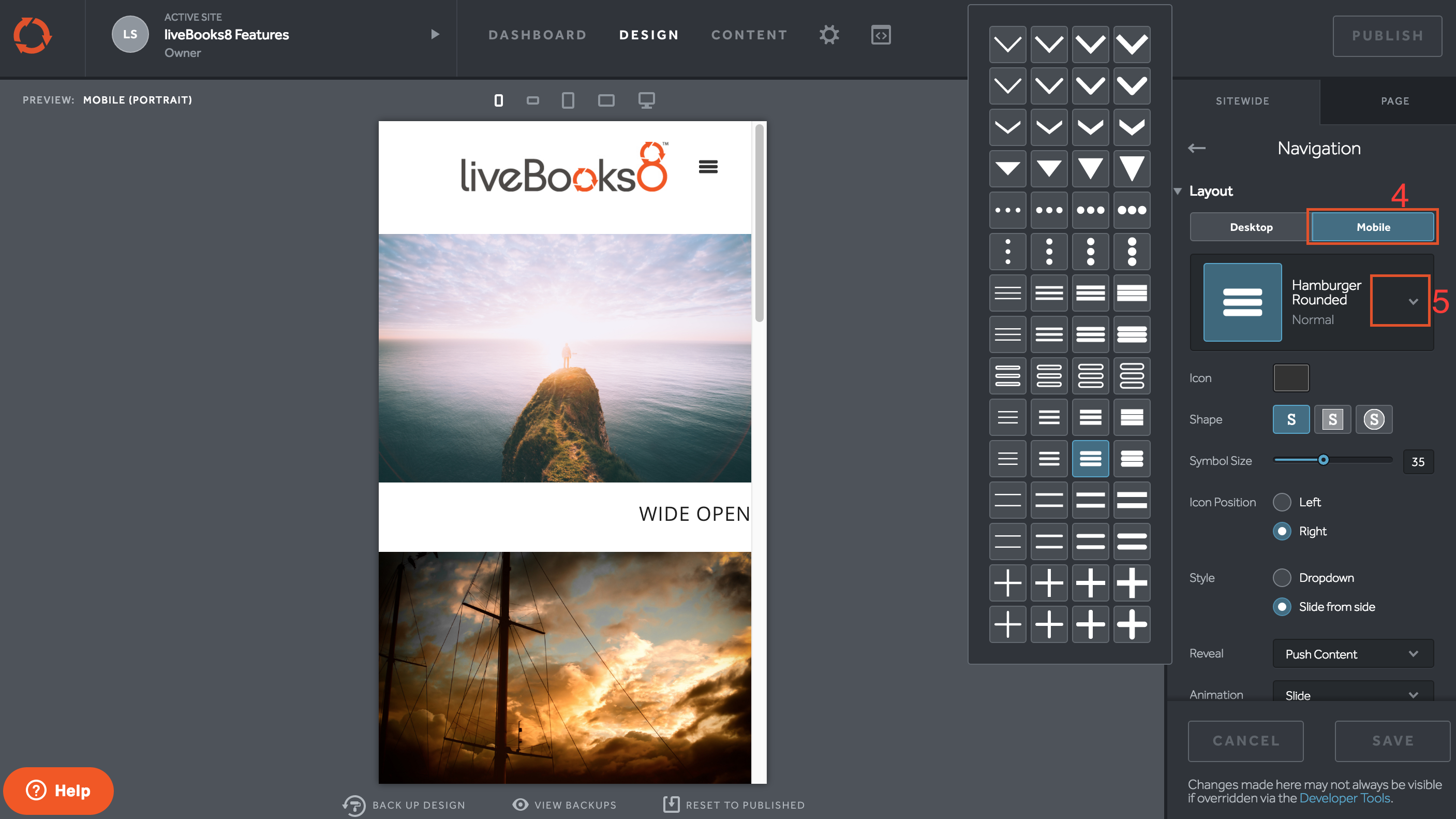Collapse the Layout section triangle
Viewport: 1456px width, 819px height.
click(x=1178, y=191)
